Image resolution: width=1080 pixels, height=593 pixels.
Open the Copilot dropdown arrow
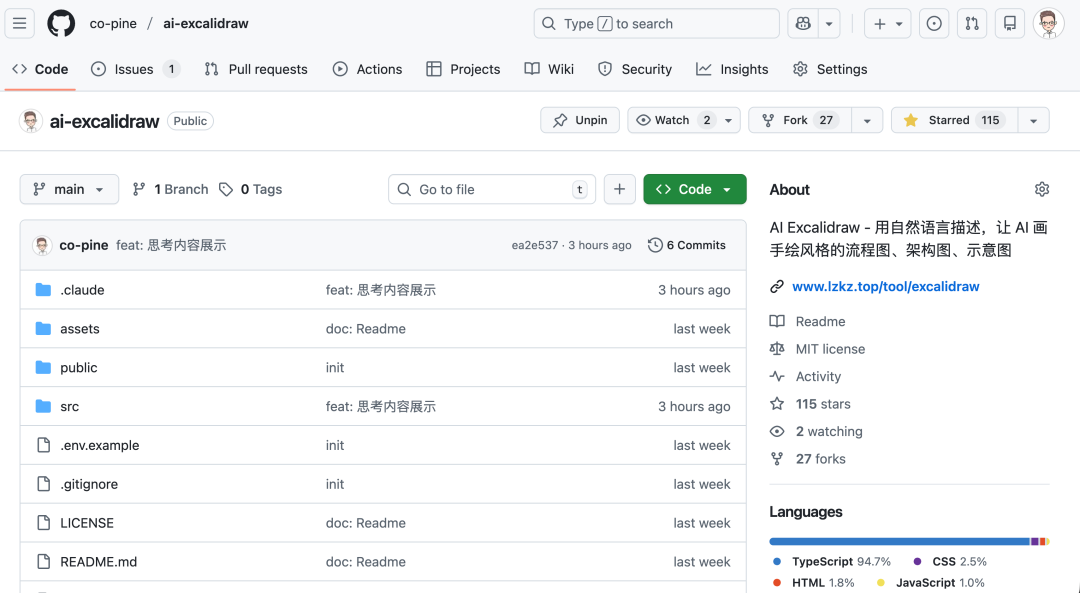[829, 23]
